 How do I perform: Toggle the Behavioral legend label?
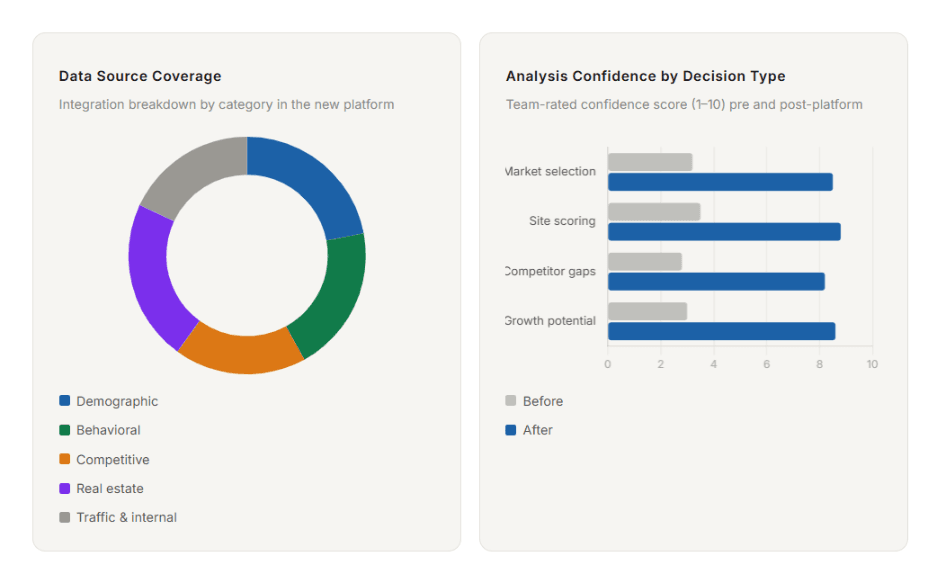click(x=108, y=430)
